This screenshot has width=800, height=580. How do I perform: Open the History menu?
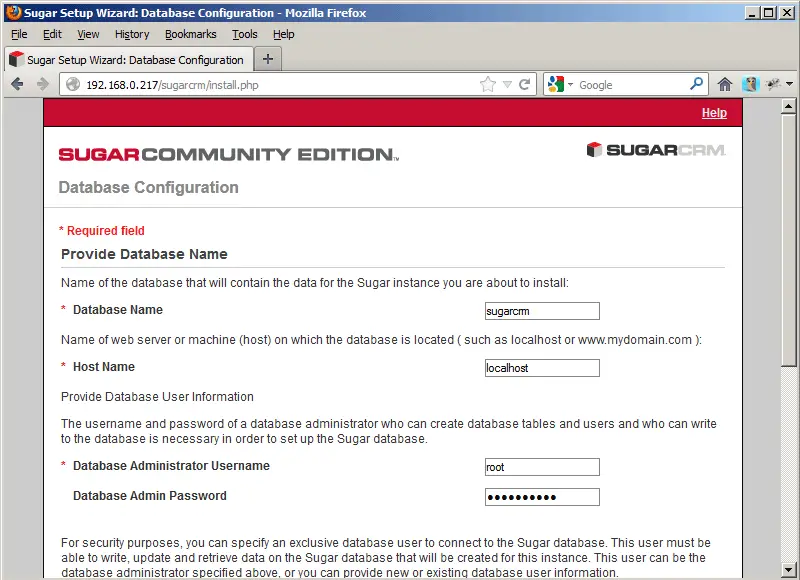(x=132, y=34)
